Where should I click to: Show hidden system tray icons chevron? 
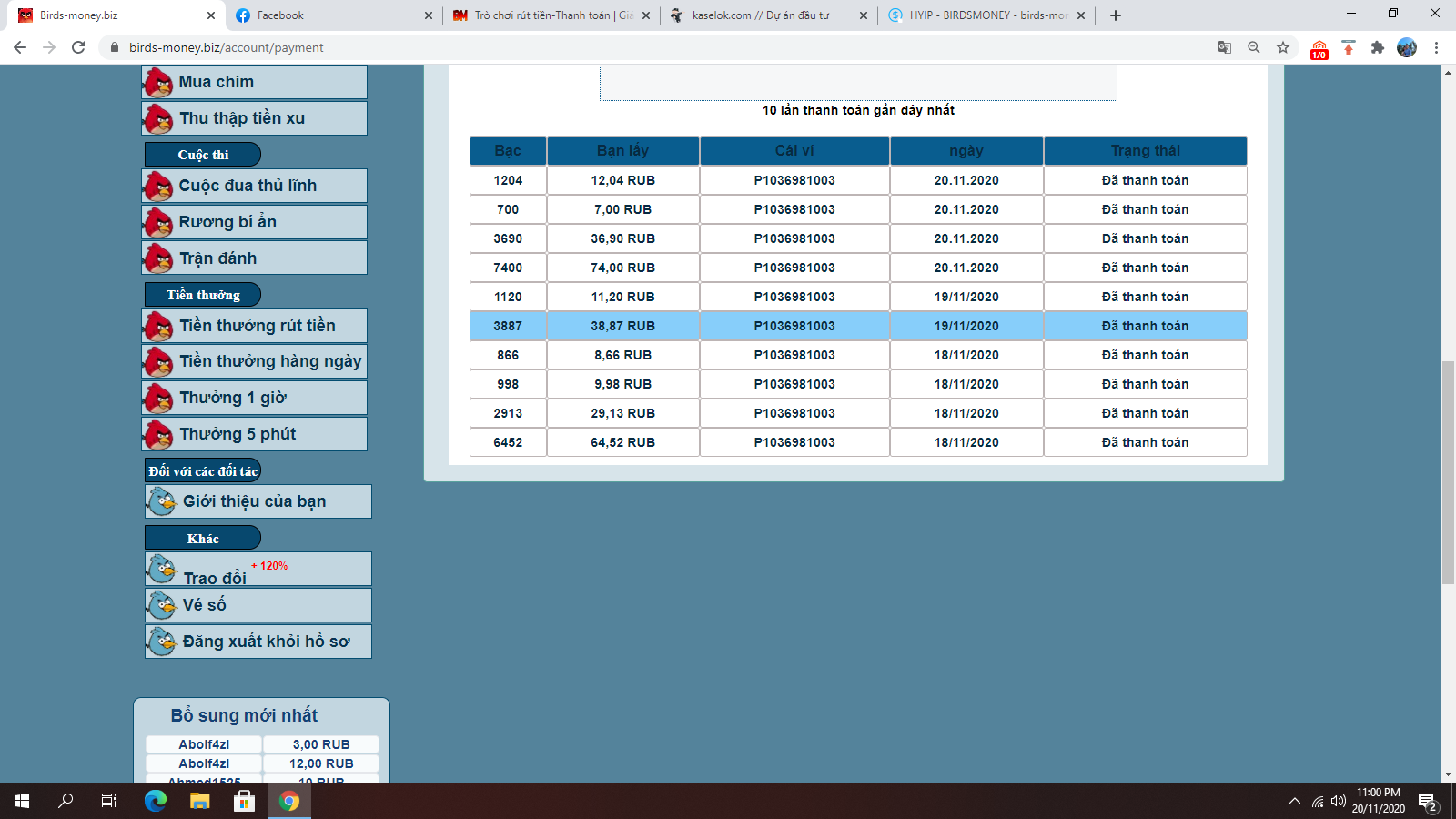coord(1294,801)
